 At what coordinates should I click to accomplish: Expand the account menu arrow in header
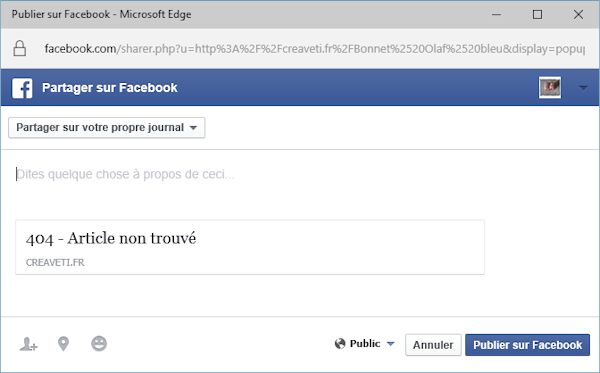pyautogui.click(x=583, y=88)
